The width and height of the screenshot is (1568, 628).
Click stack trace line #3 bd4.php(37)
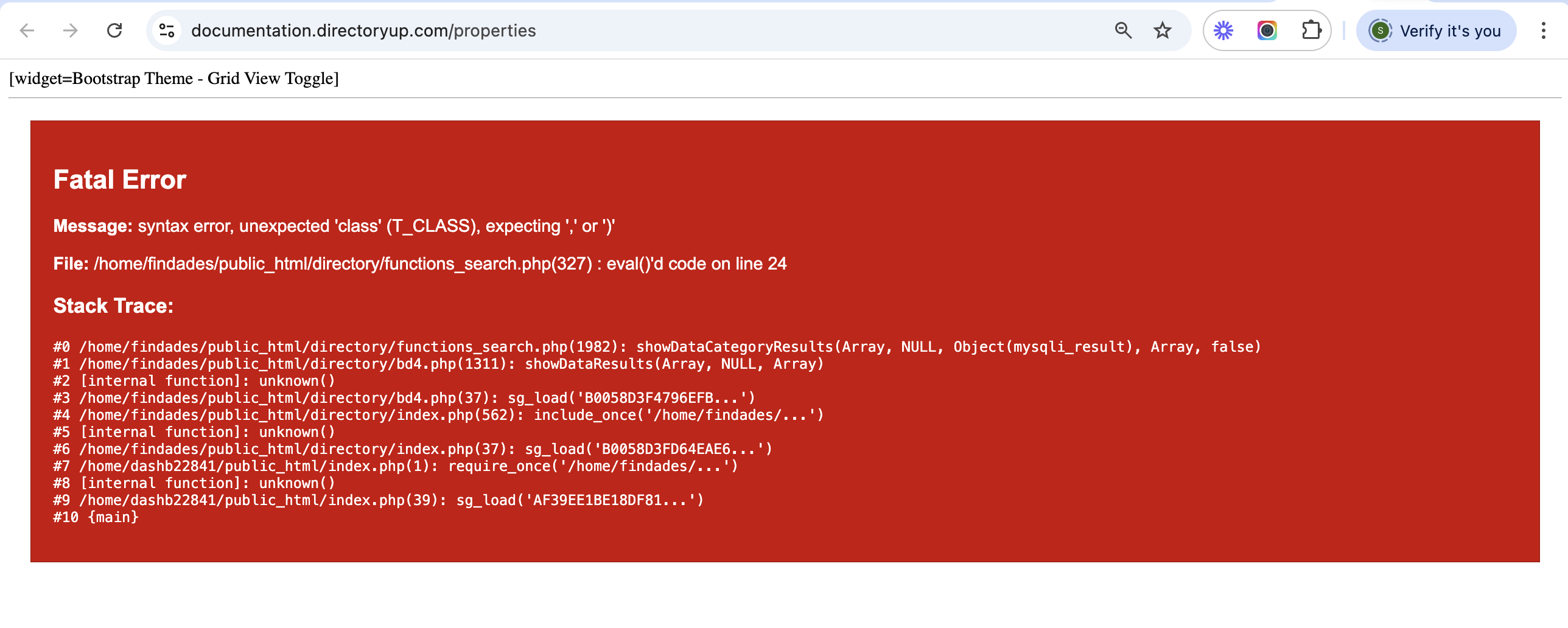[404, 398]
